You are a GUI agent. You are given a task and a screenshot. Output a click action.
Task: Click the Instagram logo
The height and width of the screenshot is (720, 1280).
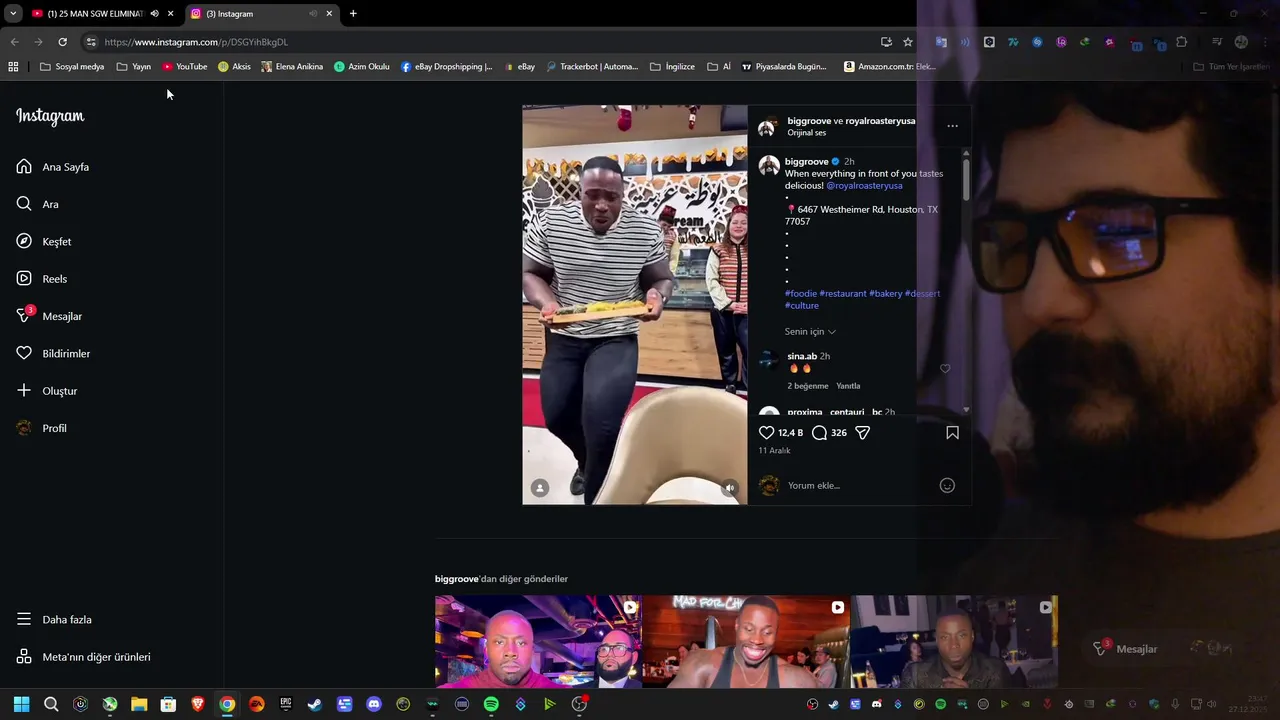tap(50, 116)
